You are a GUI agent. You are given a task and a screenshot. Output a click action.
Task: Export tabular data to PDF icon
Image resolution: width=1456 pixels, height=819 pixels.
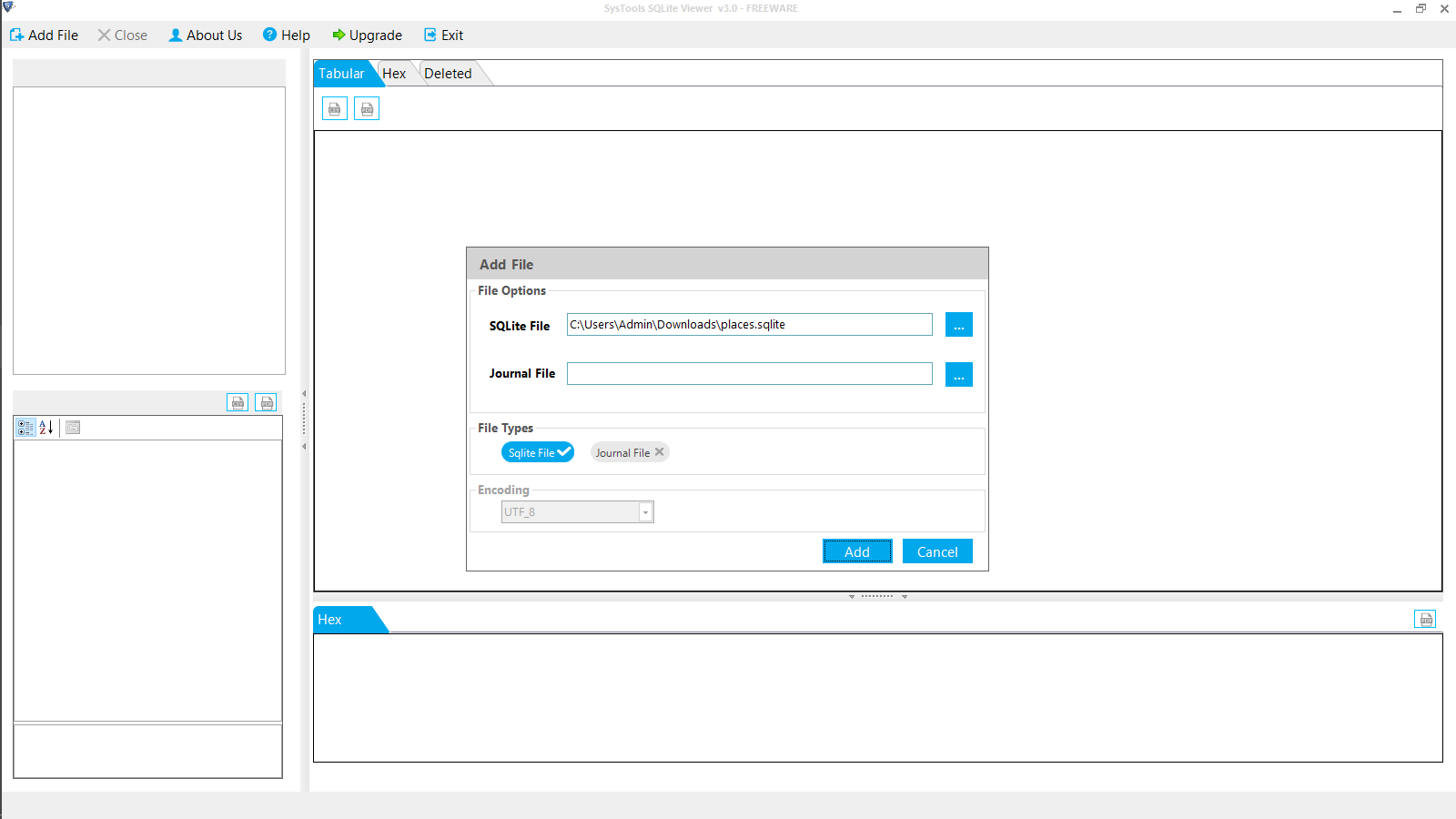pos(367,109)
